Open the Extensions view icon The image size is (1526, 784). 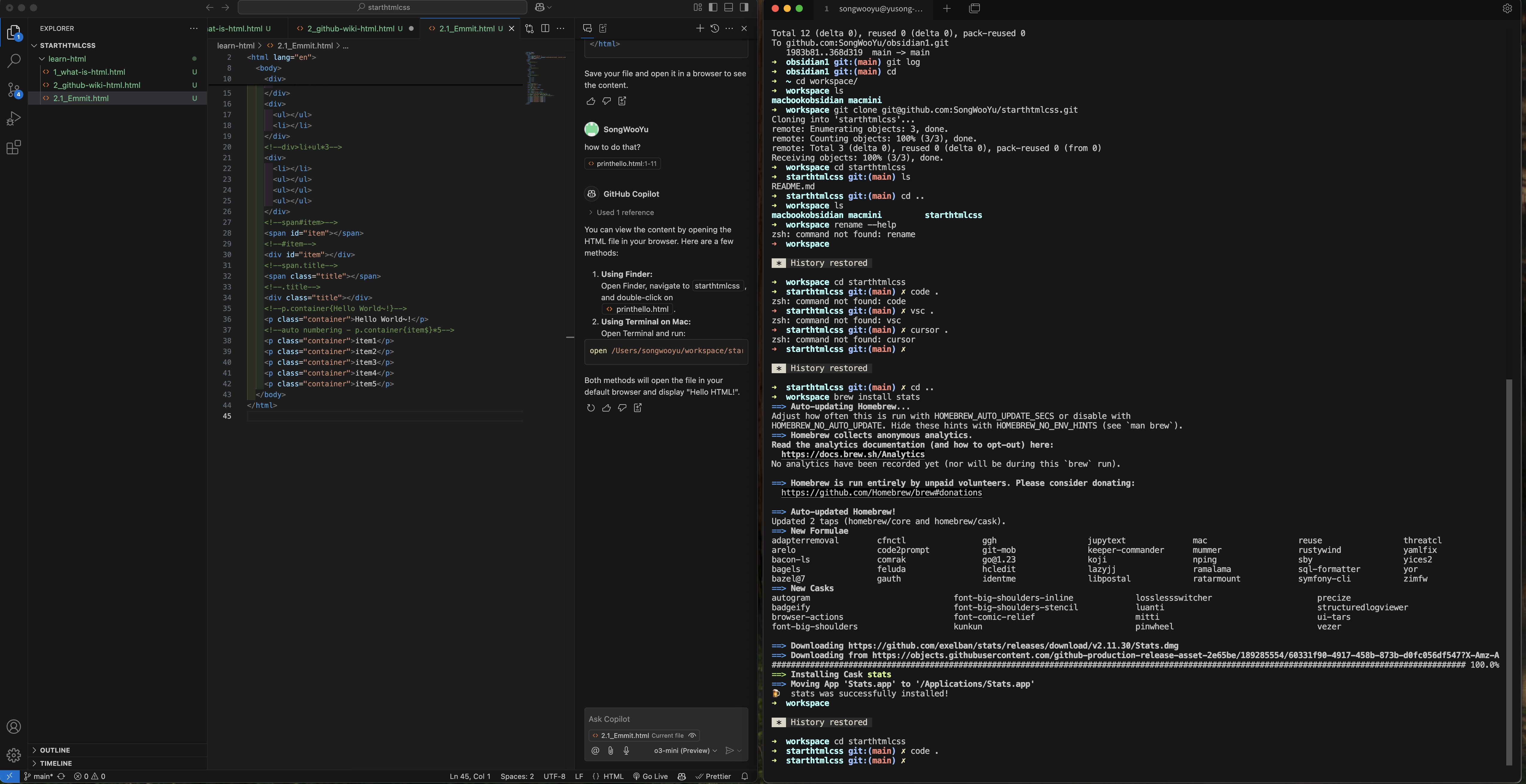tap(14, 147)
